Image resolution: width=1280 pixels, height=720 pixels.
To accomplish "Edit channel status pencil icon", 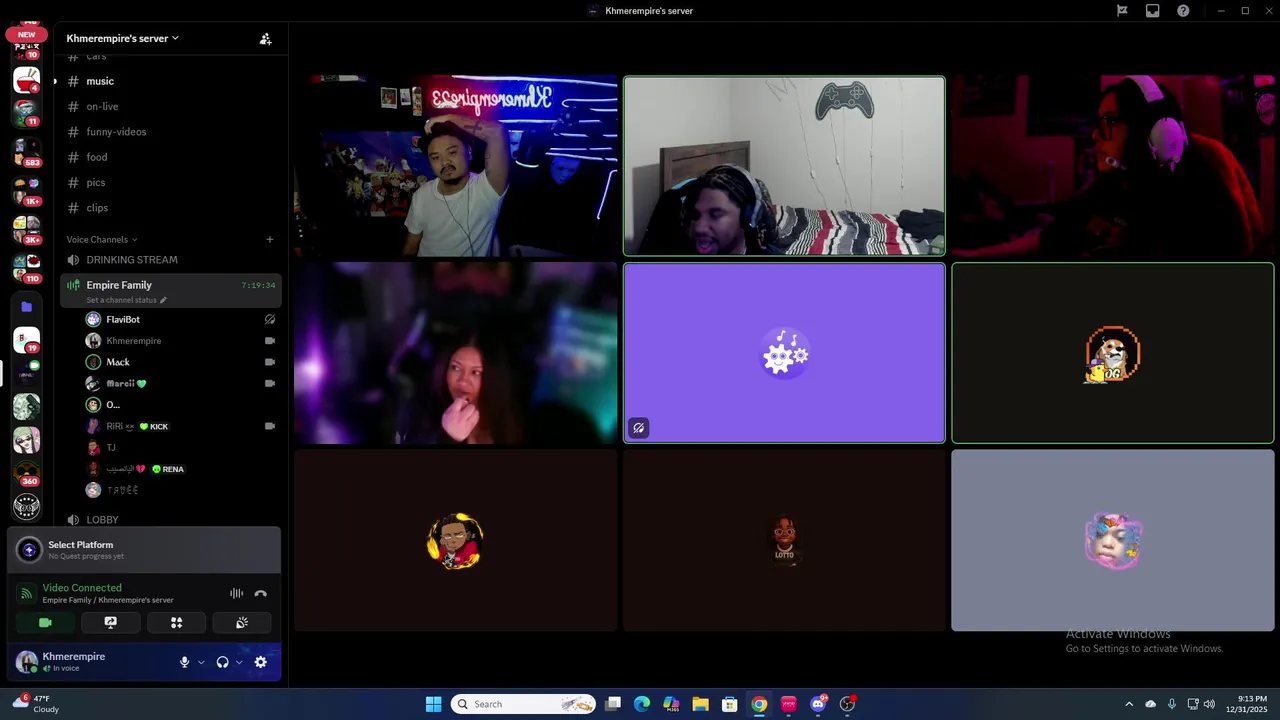I will click(x=163, y=300).
